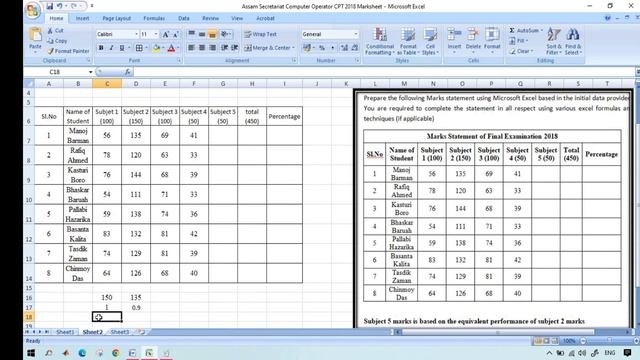The width and height of the screenshot is (640, 360).
Task: Click the AutoSum button
Action: click(x=526, y=31)
